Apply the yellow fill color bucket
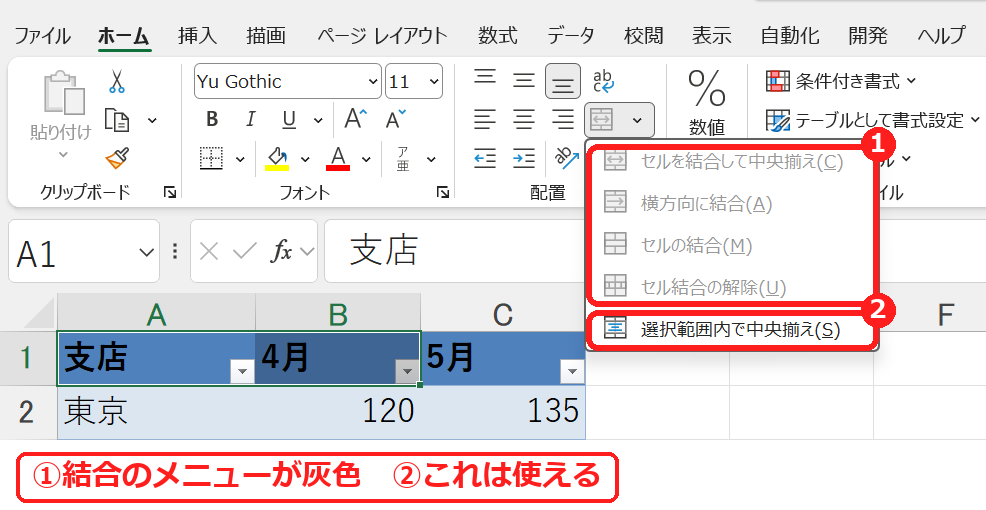This screenshot has height=510, width=986. [277, 158]
